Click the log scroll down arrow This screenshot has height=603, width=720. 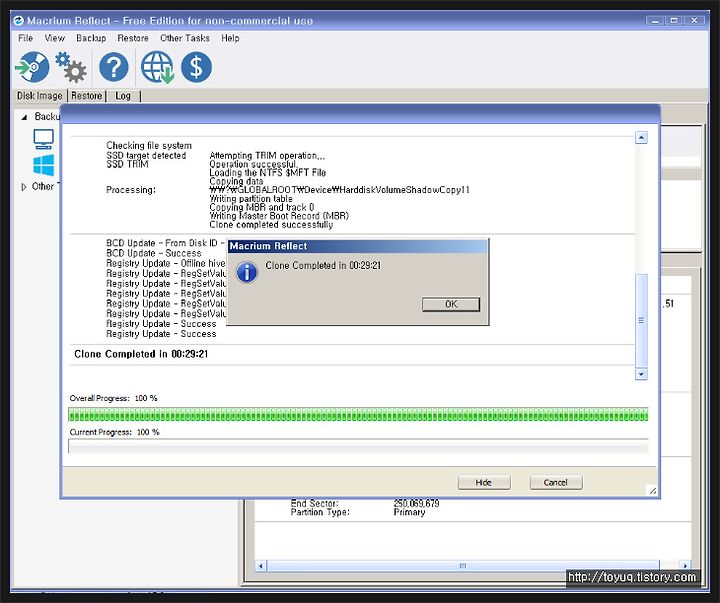pos(641,374)
